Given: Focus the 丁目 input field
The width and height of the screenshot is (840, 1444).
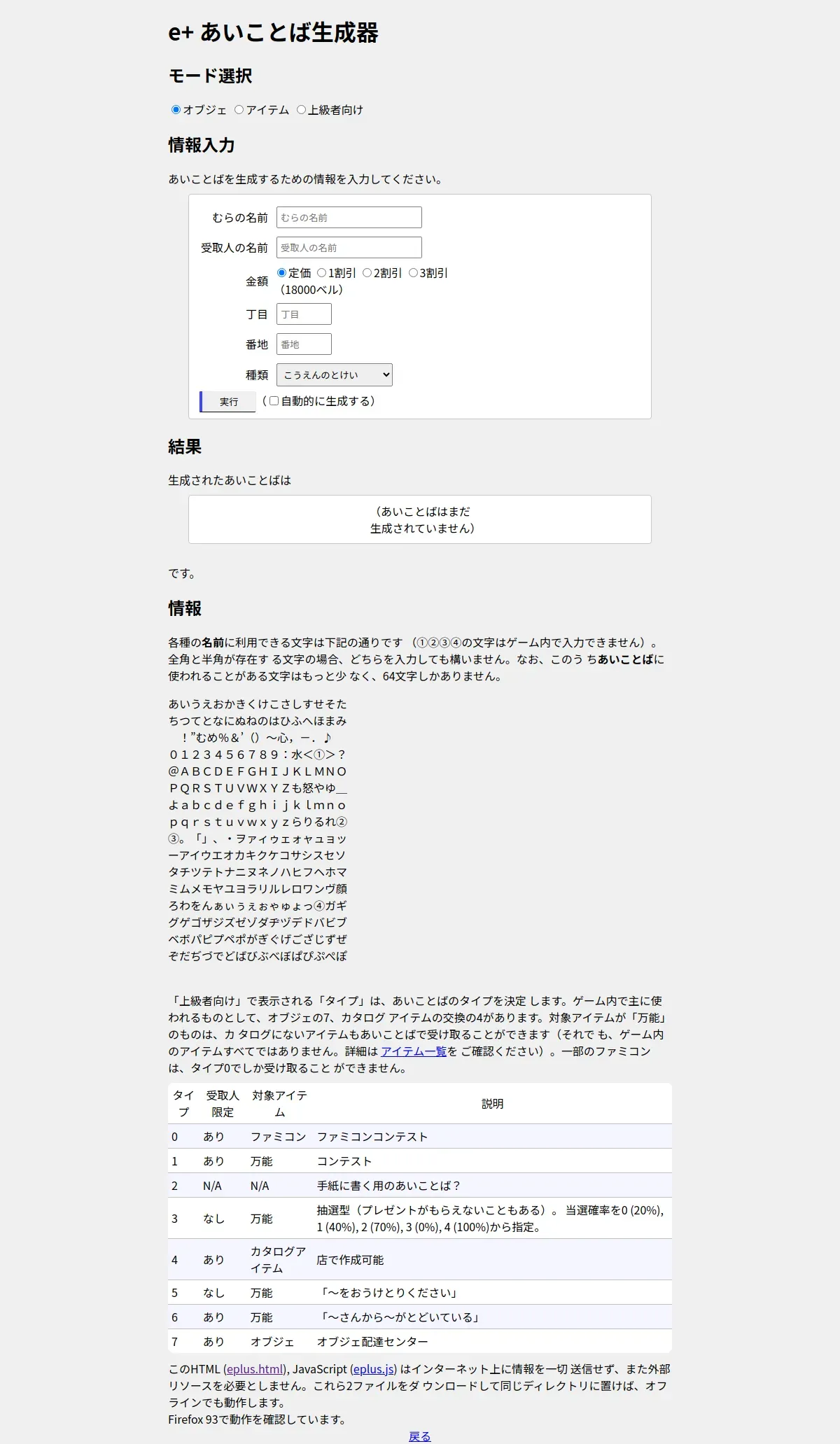Looking at the screenshot, I should click(304, 314).
